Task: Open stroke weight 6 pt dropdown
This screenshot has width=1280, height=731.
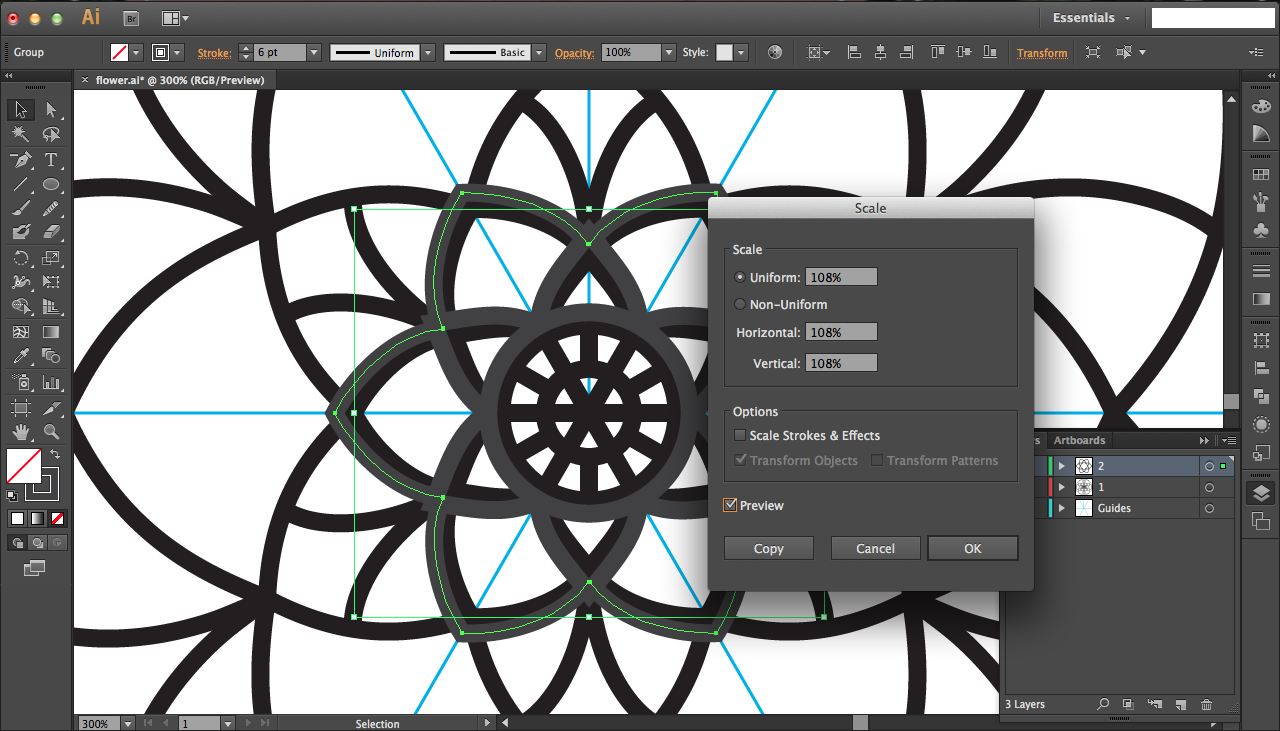Action: click(314, 52)
